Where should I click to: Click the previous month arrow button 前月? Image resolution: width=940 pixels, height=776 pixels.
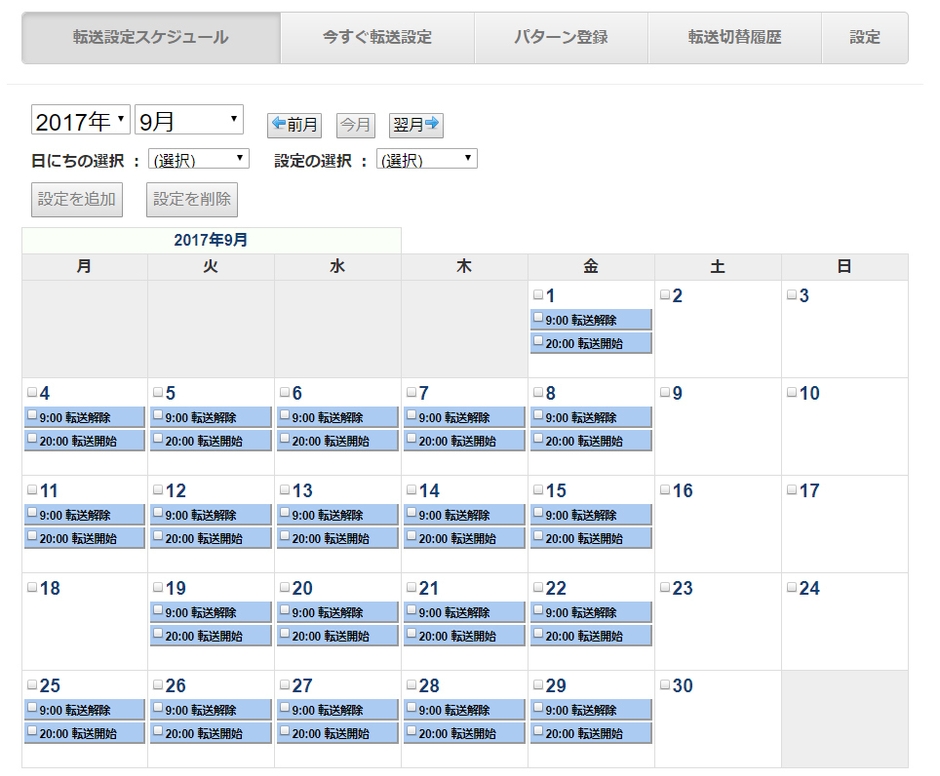(294, 125)
